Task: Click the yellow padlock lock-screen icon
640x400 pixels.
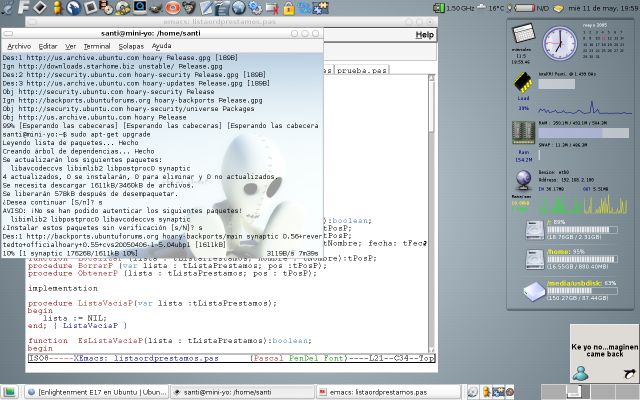Action: coord(289,8)
